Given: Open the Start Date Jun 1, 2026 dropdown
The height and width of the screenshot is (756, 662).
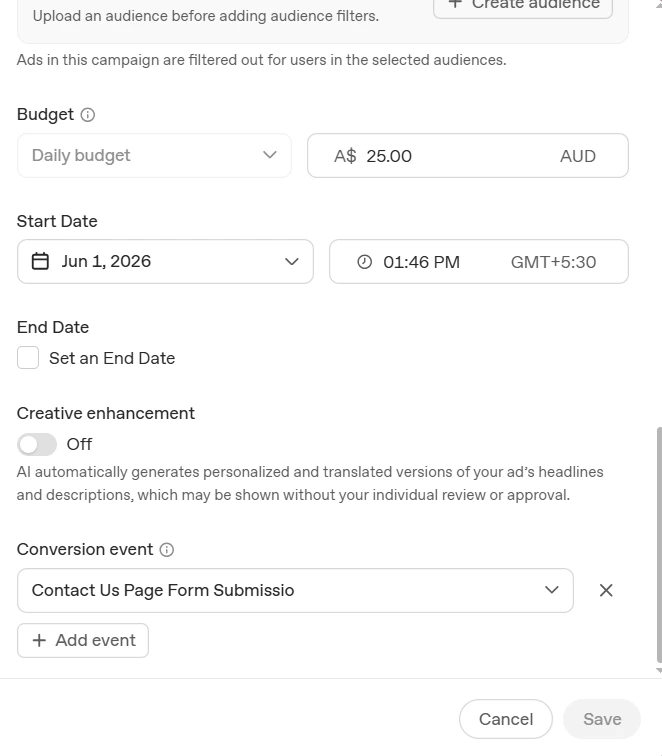Looking at the screenshot, I should point(165,261).
